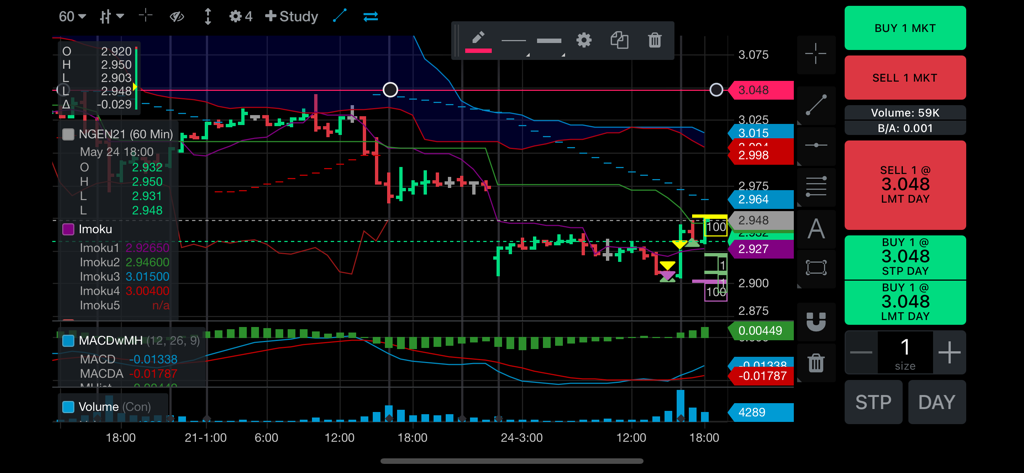Change line color via red pencil swatch

click(x=478, y=40)
